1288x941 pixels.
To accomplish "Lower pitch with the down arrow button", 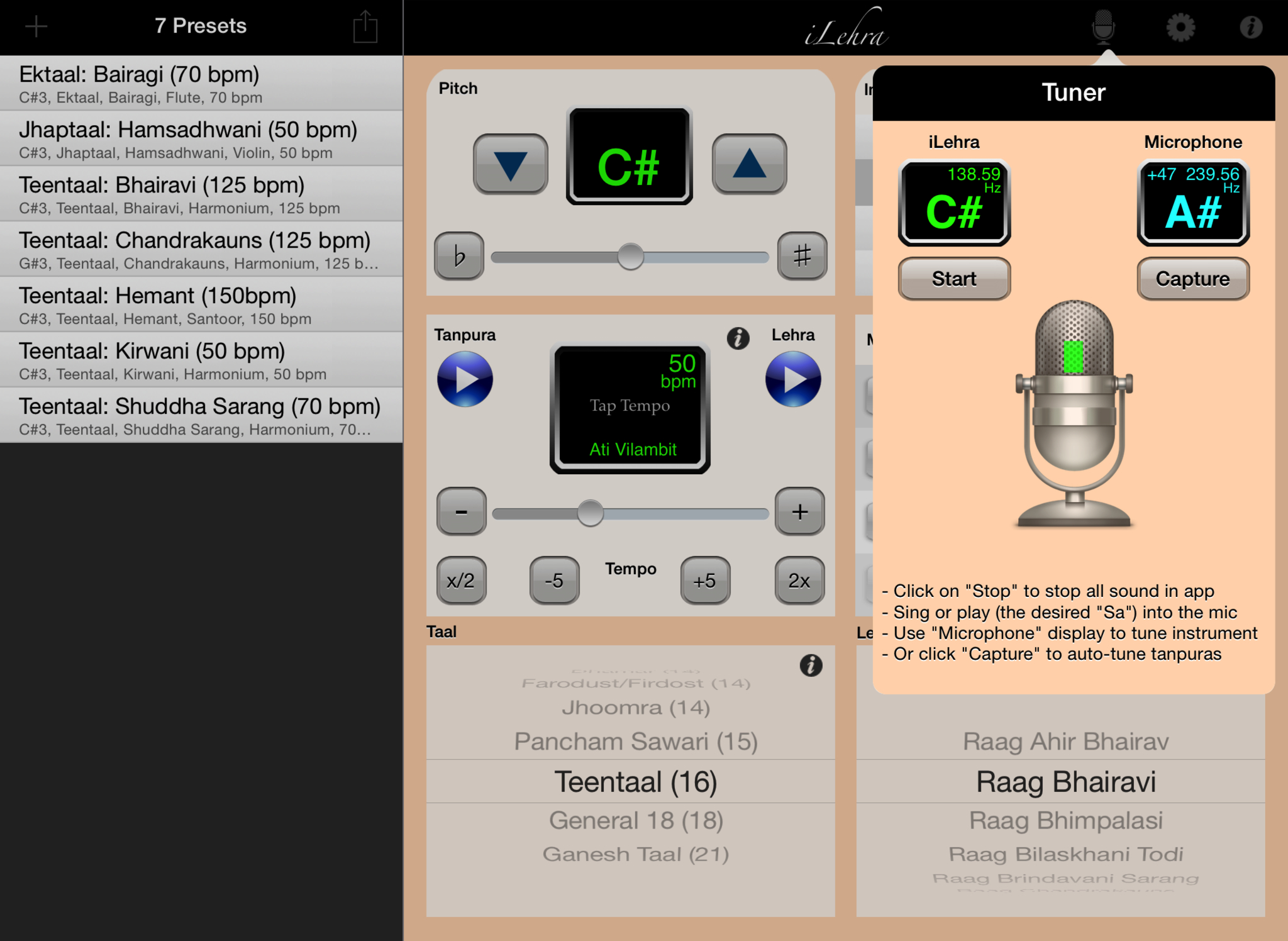I will click(x=510, y=164).
